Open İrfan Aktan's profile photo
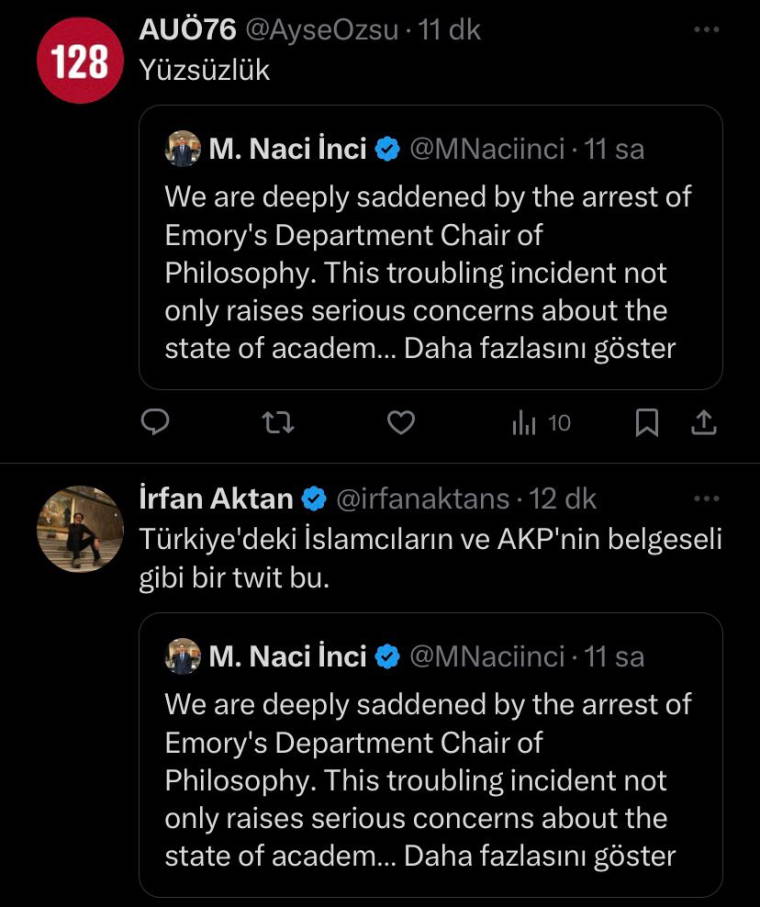This screenshot has width=760, height=907. coord(80,529)
